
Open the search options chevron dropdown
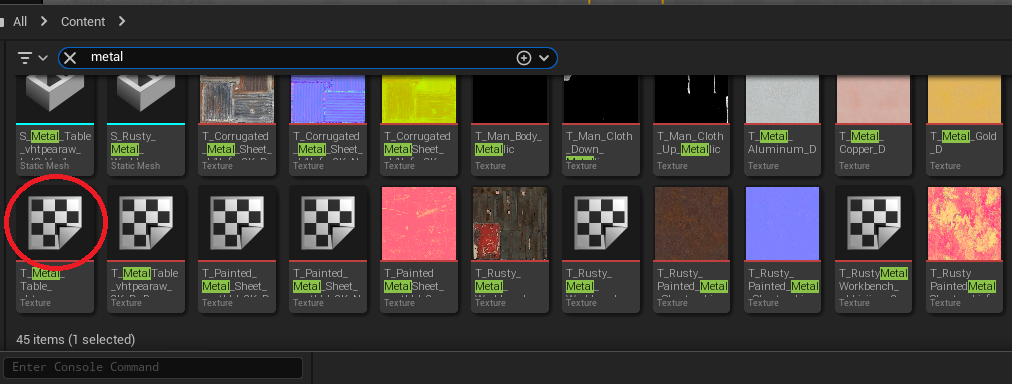click(544, 58)
